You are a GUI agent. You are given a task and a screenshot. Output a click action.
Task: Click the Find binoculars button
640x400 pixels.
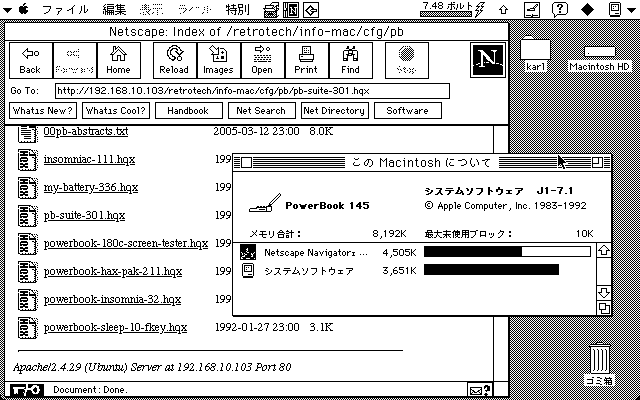coord(351,60)
